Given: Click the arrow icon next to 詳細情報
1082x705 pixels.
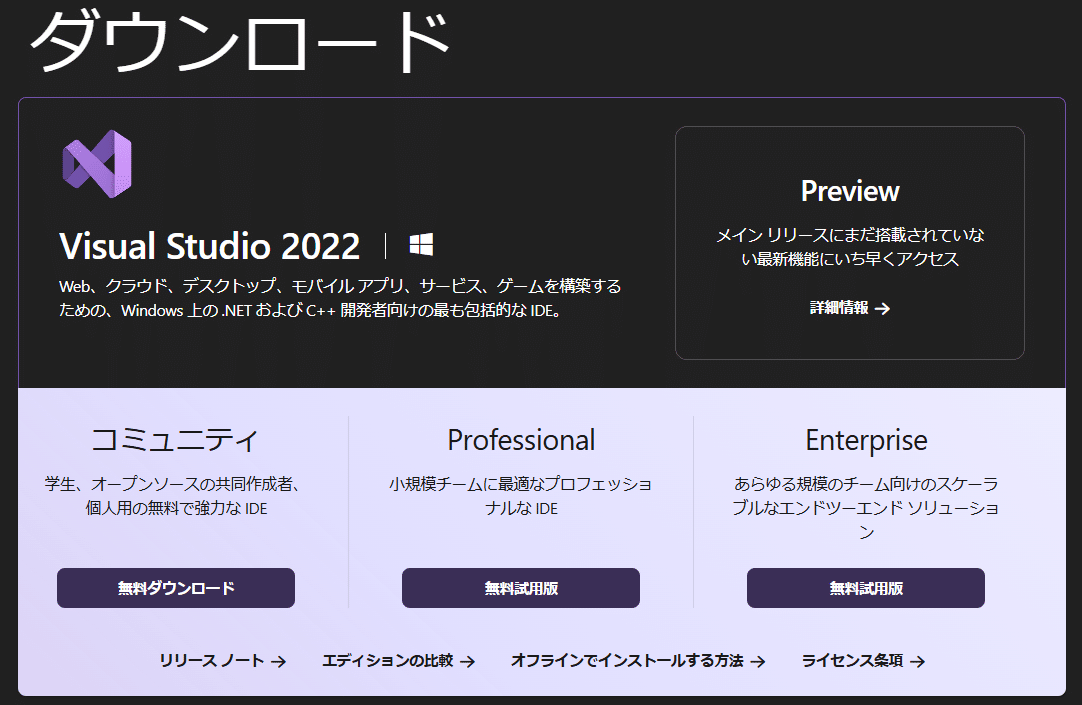Looking at the screenshot, I should tap(882, 309).
